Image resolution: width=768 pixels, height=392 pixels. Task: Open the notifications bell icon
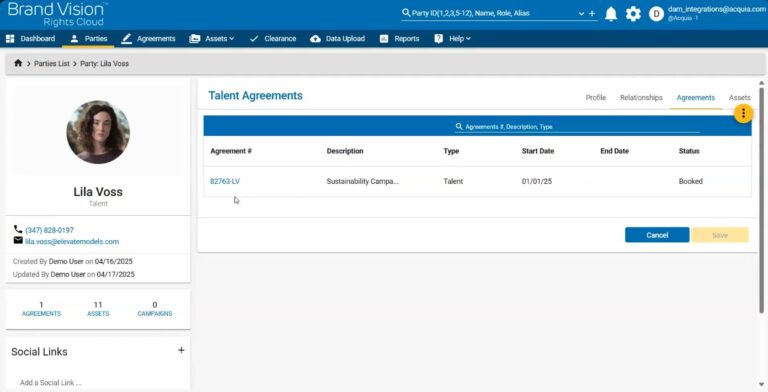[x=611, y=14]
